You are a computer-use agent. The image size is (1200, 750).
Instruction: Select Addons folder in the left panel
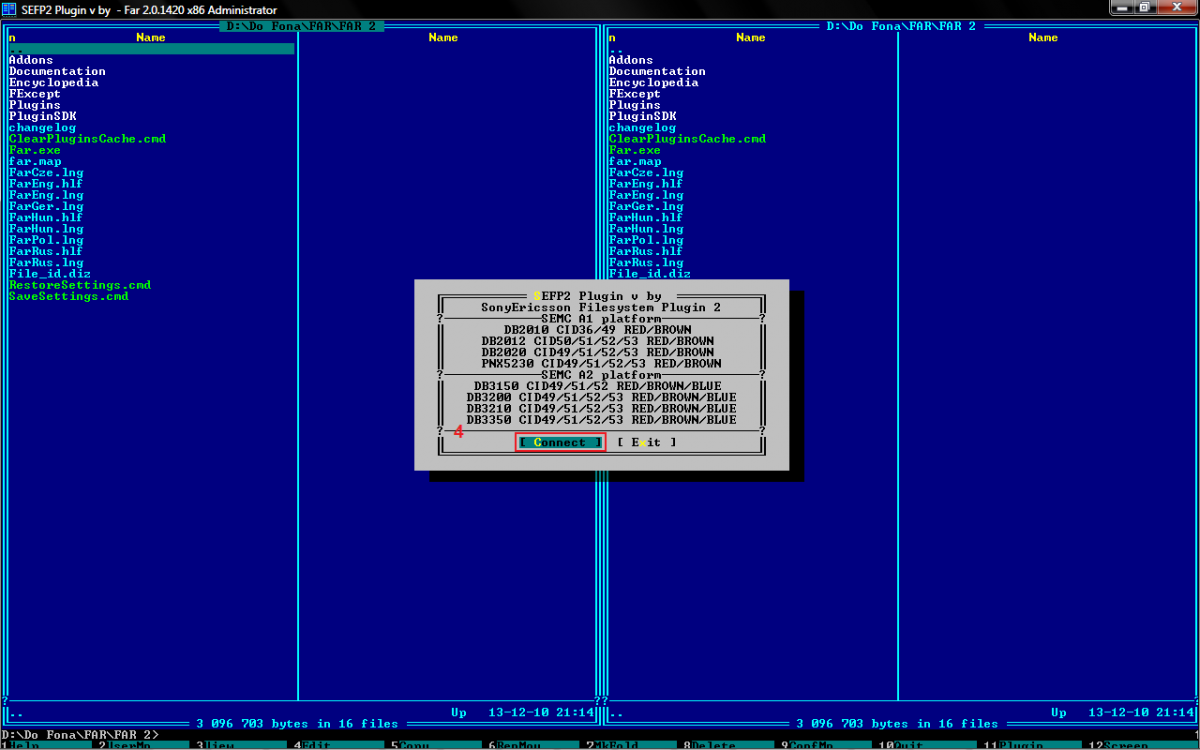click(x=31, y=60)
